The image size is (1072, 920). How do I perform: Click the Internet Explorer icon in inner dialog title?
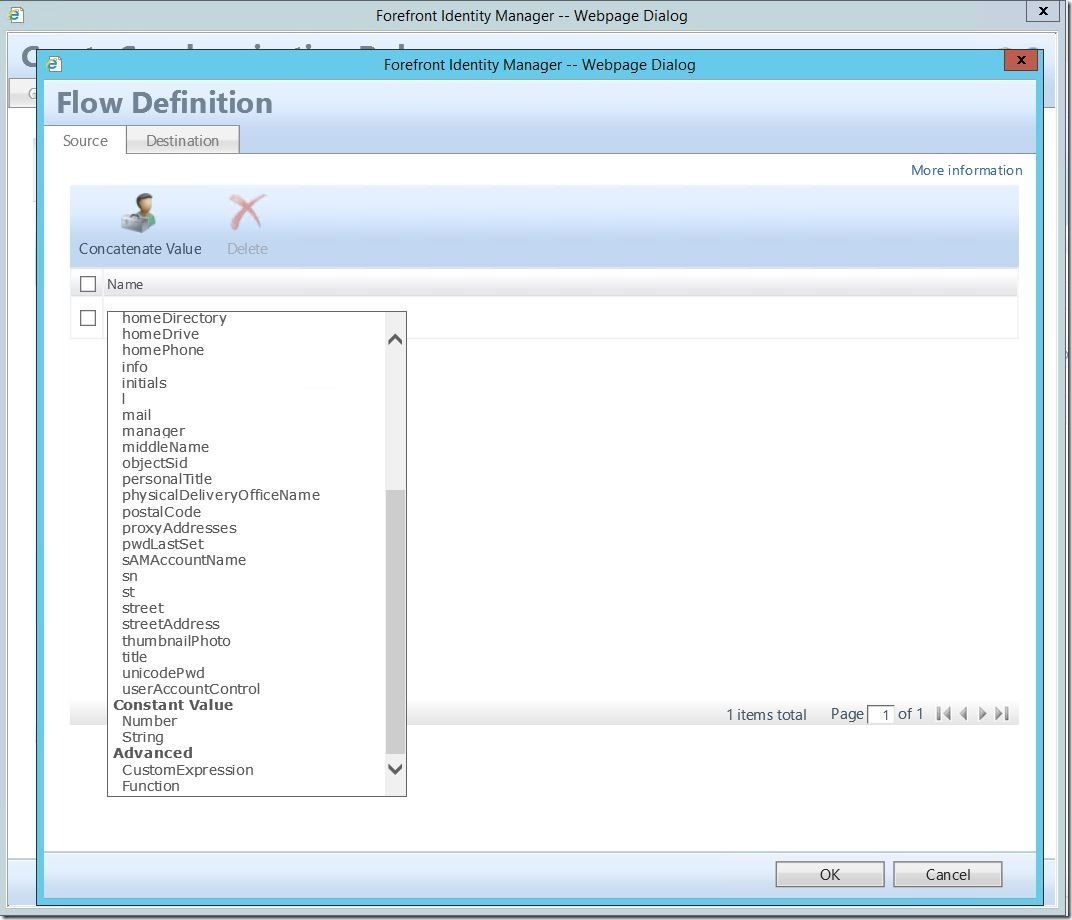(54, 64)
